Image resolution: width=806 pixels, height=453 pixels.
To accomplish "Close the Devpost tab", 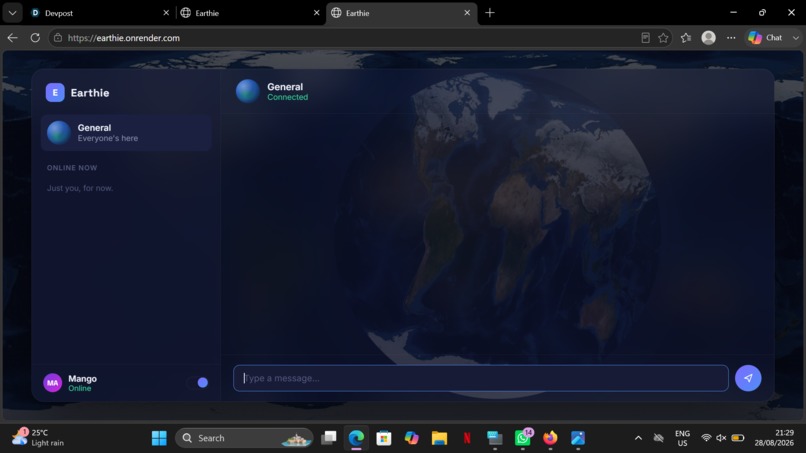I will (x=166, y=13).
